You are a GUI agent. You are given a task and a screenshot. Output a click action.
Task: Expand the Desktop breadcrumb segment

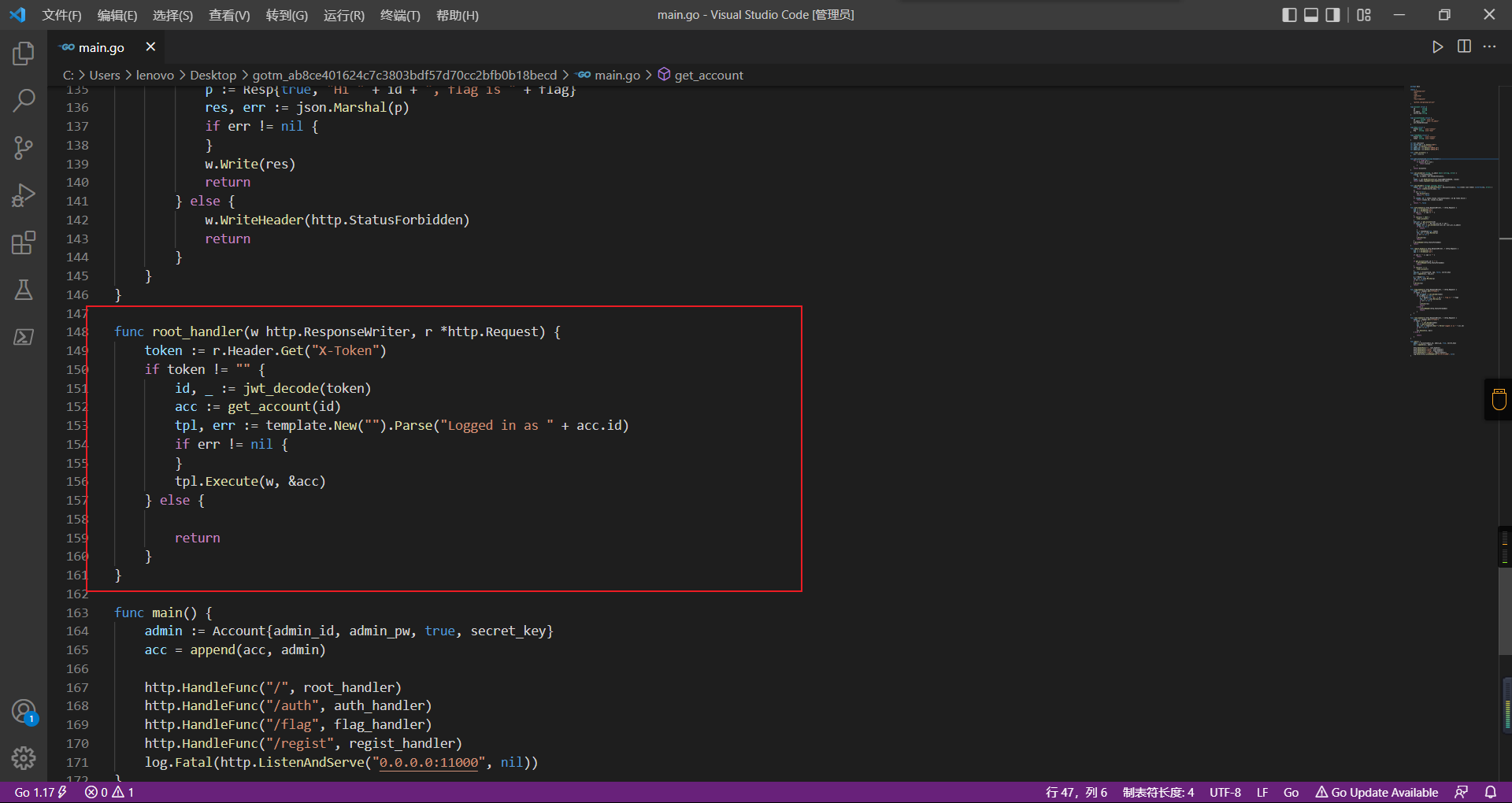pyautogui.click(x=213, y=75)
